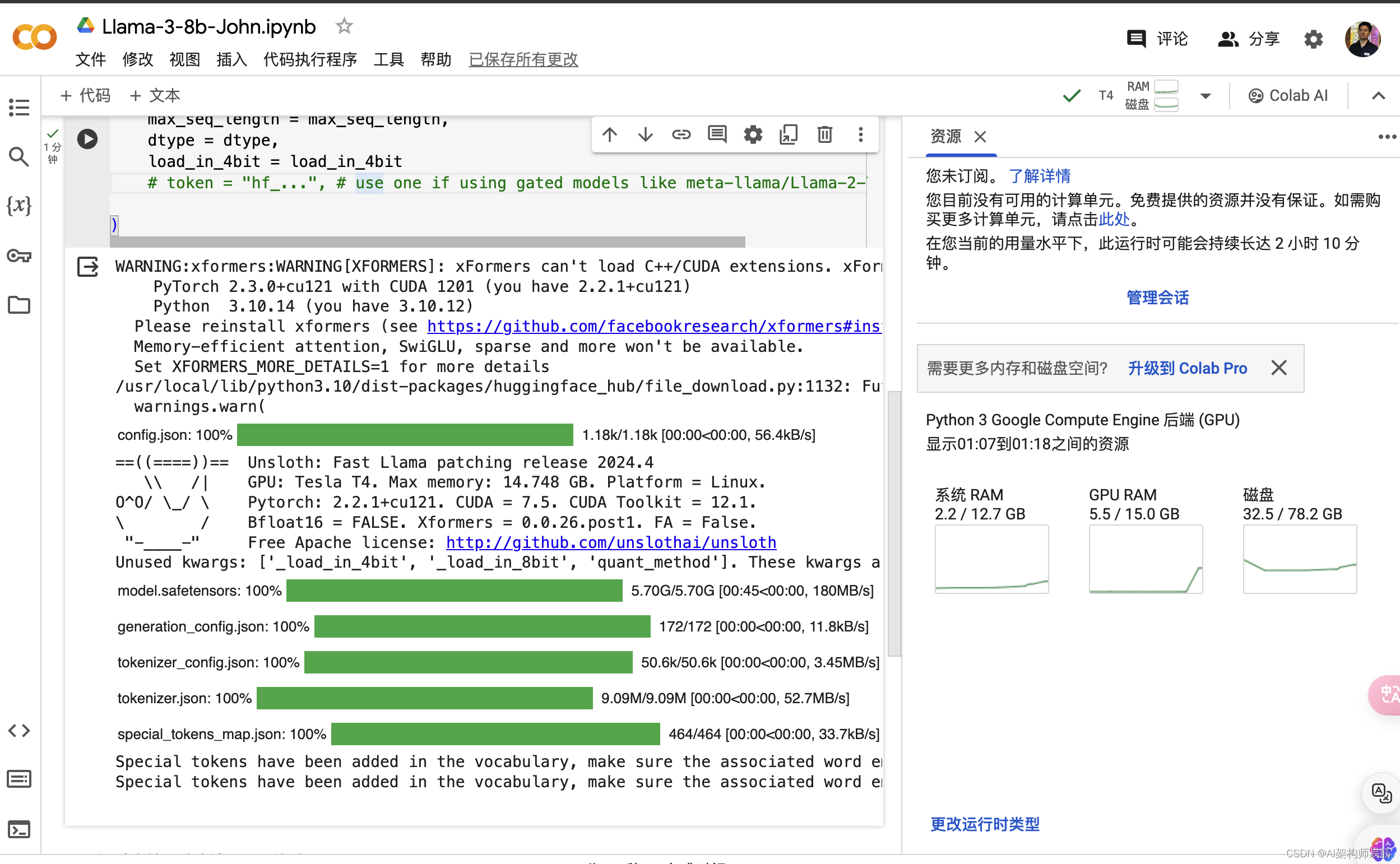
Task: Click the 此处 purchase link
Action: 1114,220
